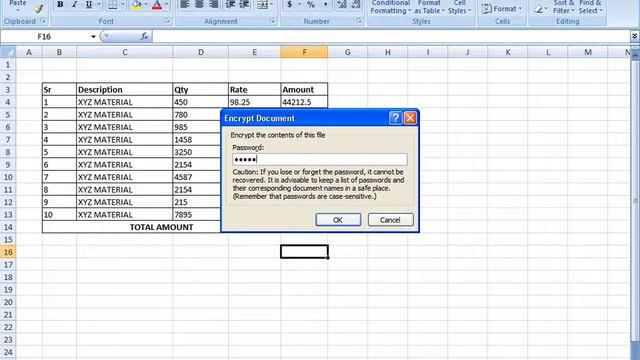Align text left in the Alignment group
Image resolution: width=640 pixels, height=360 pixels.
coord(185,4)
